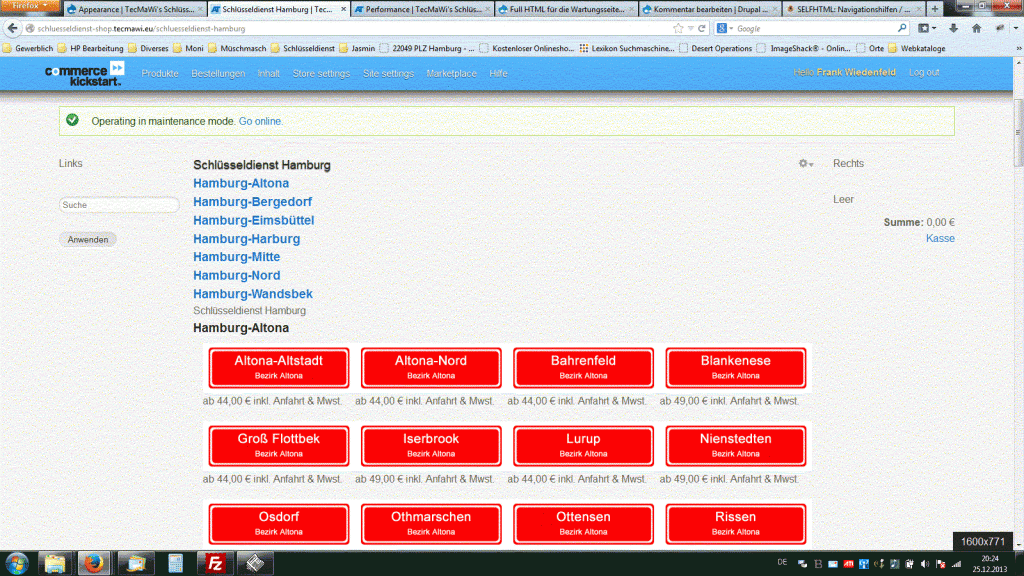Open the Store settings menu

[x=321, y=73]
